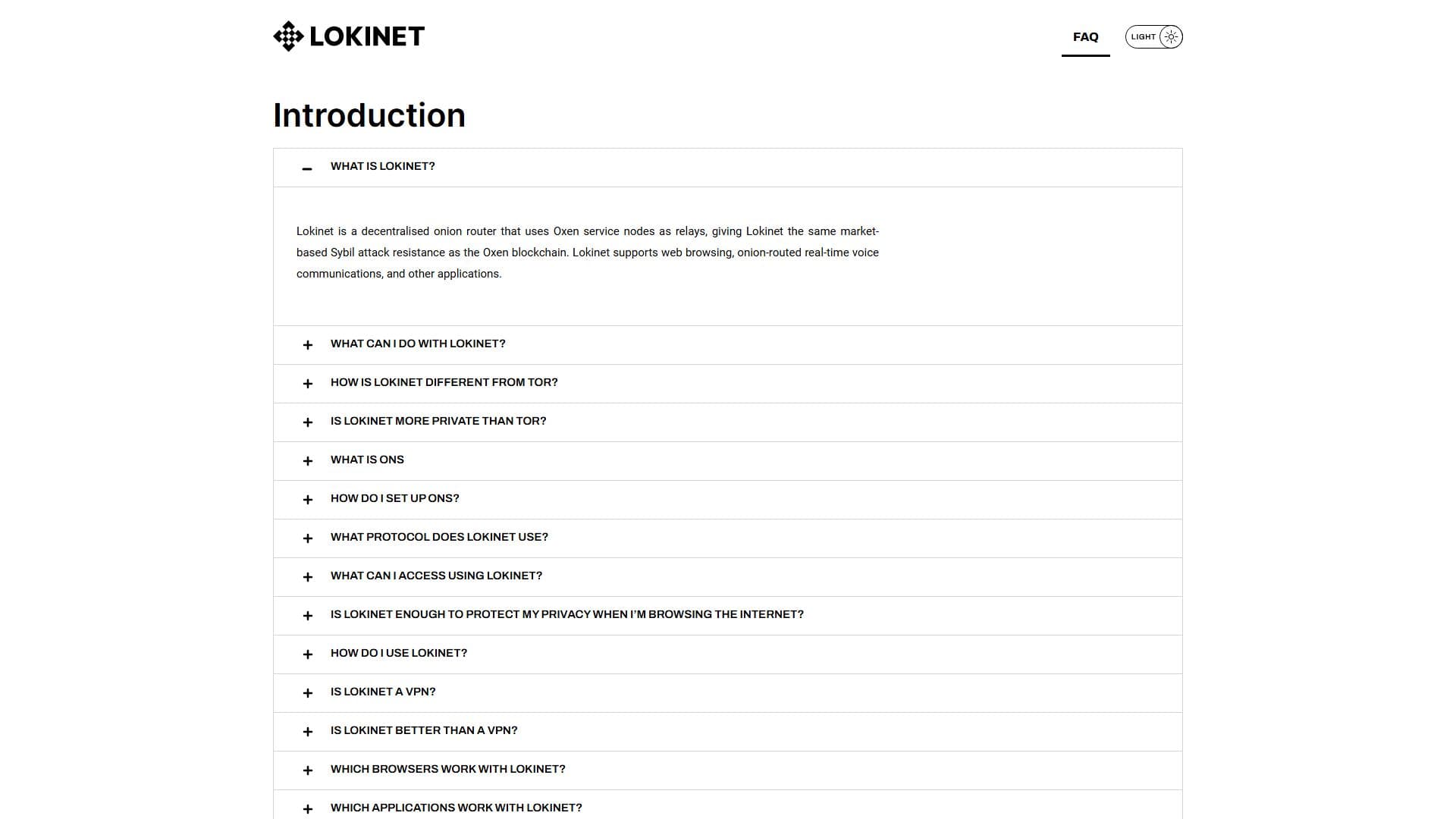Screen dimensions: 1456x819
Task: Expand 'IS LOKINET A VPN?' question
Action: pyautogui.click(x=727, y=693)
